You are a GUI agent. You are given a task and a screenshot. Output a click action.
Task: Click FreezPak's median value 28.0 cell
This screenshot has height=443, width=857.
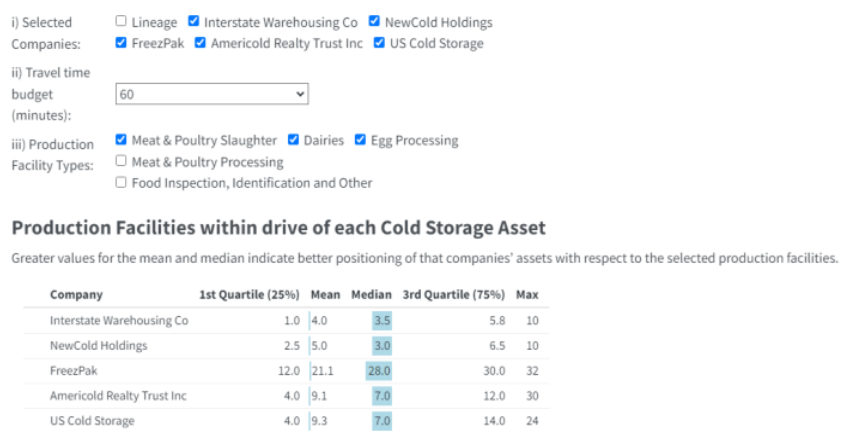379,370
